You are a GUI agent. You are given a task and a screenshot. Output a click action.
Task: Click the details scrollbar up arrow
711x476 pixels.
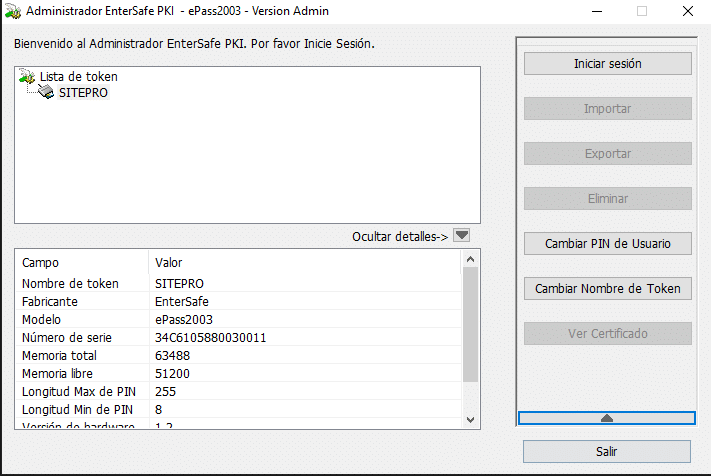pos(470,259)
